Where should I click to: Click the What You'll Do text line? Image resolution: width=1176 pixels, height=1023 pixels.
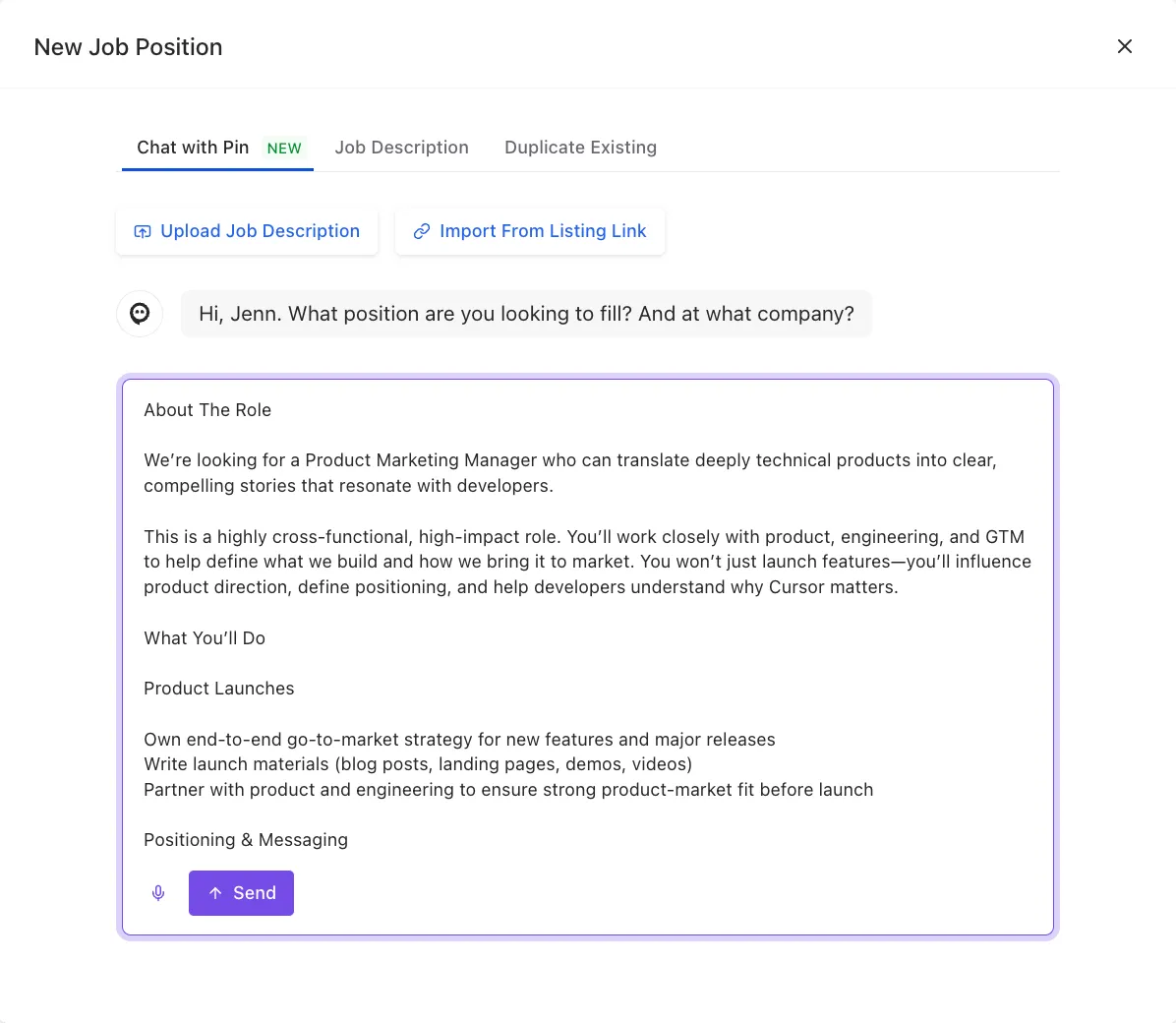[205, 638]
